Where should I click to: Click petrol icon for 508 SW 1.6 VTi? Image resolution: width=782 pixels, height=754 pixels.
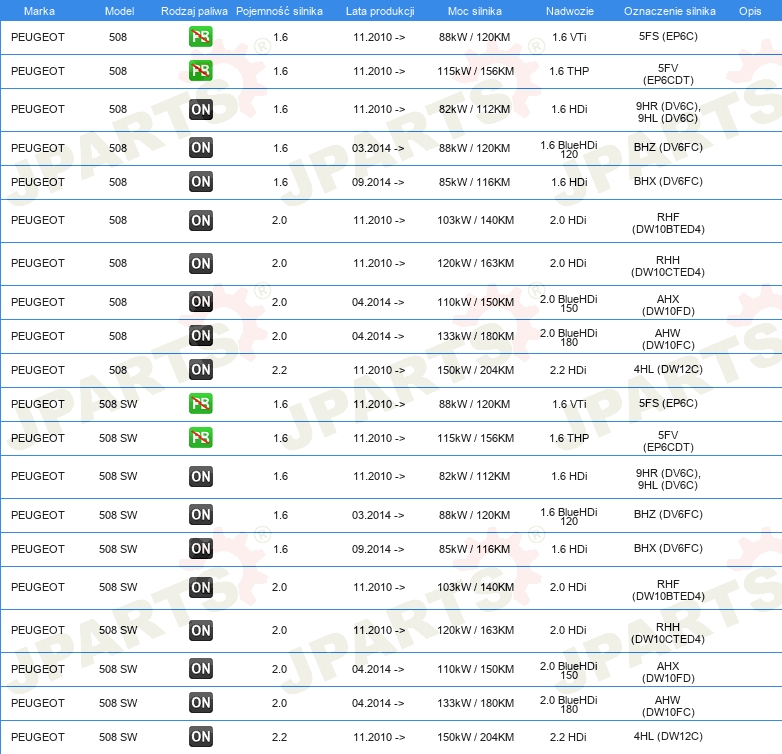pyautogui.click(x=200, y=403)
